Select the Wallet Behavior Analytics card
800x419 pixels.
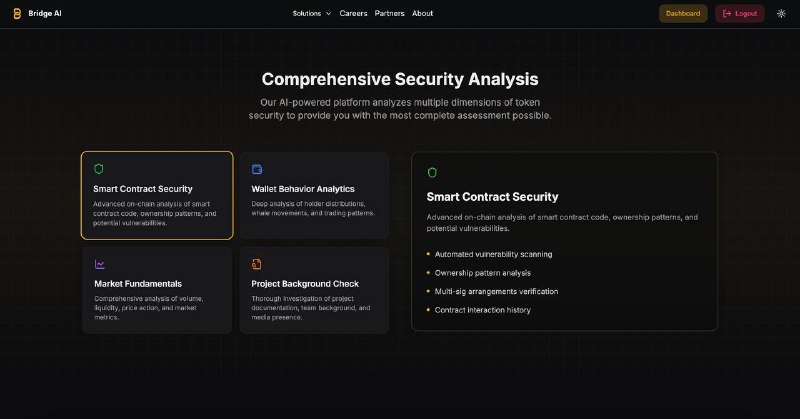[x=314, y=195]
